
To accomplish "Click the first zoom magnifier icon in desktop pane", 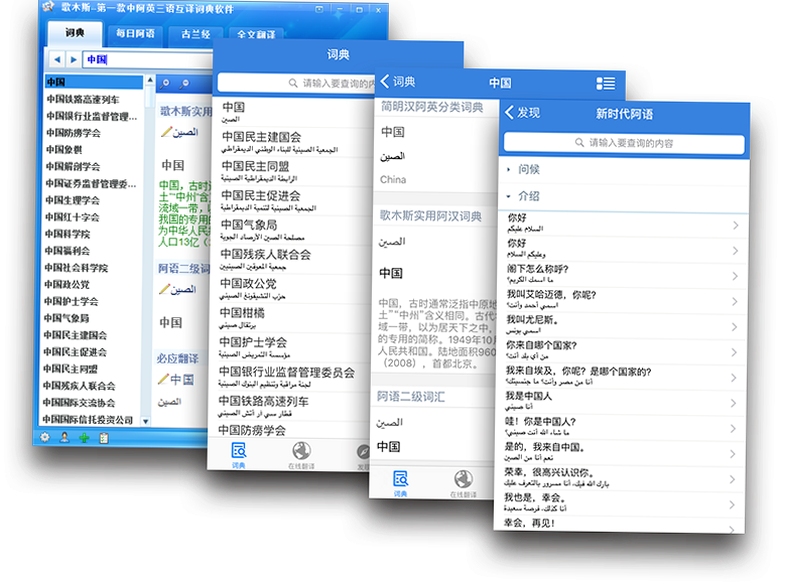I will [165, 83].
